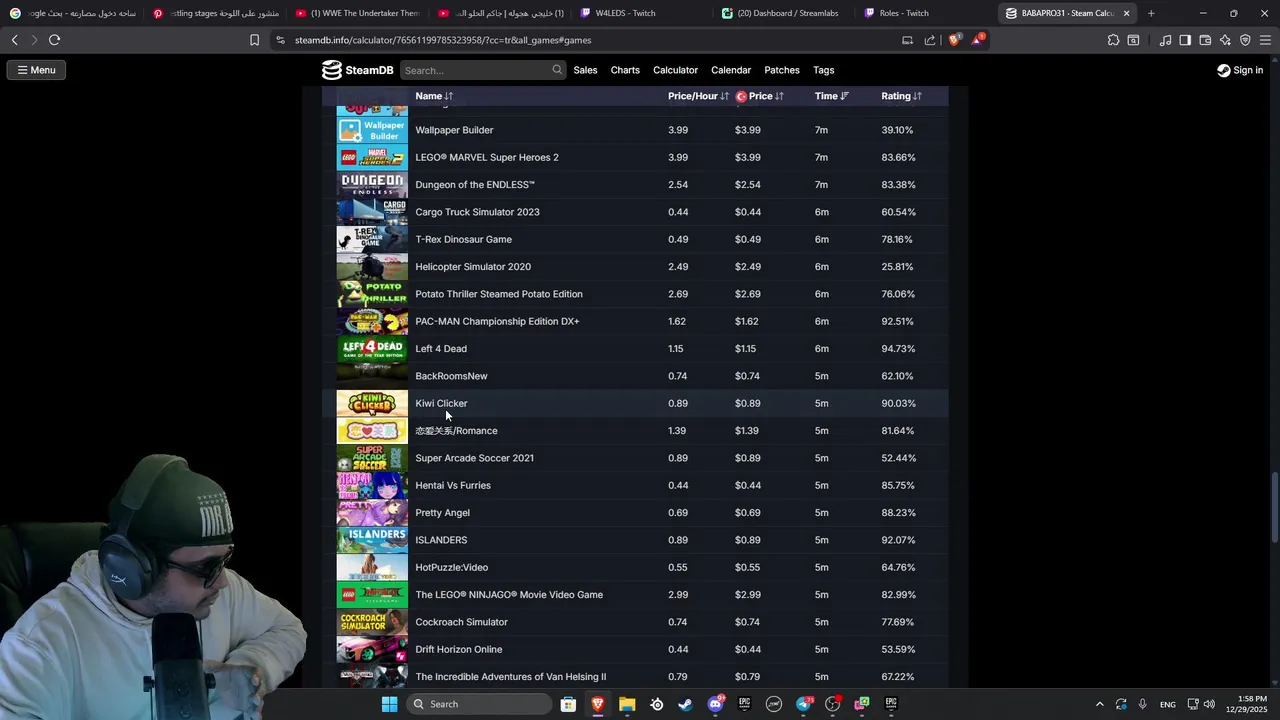Open Steam from the taskbar

pyautogui.click(x=685, y=704)
